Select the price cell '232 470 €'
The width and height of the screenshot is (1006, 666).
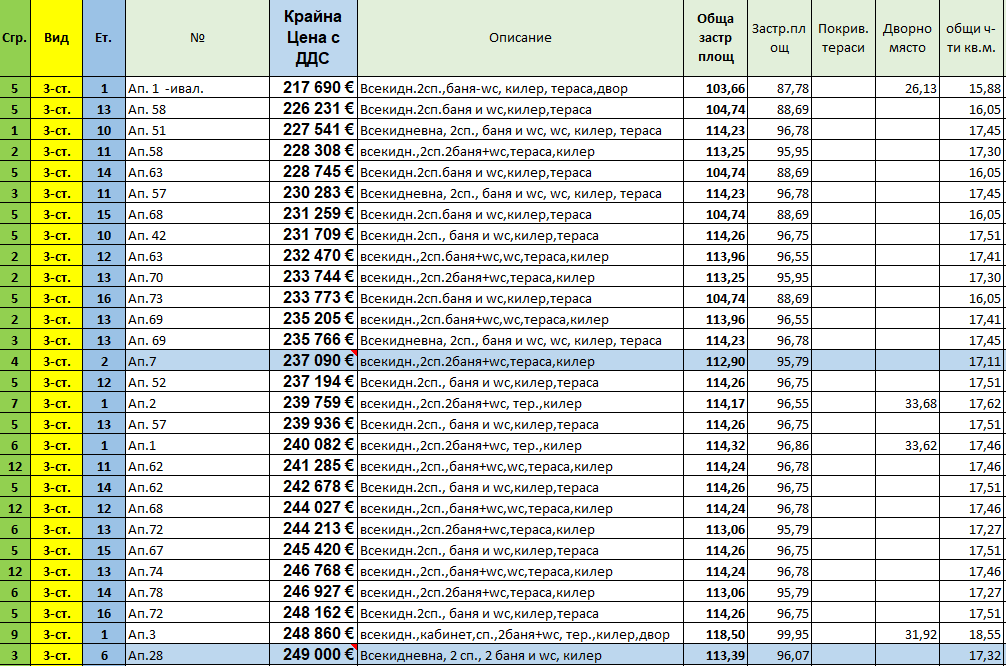click(x=313, y=256)
